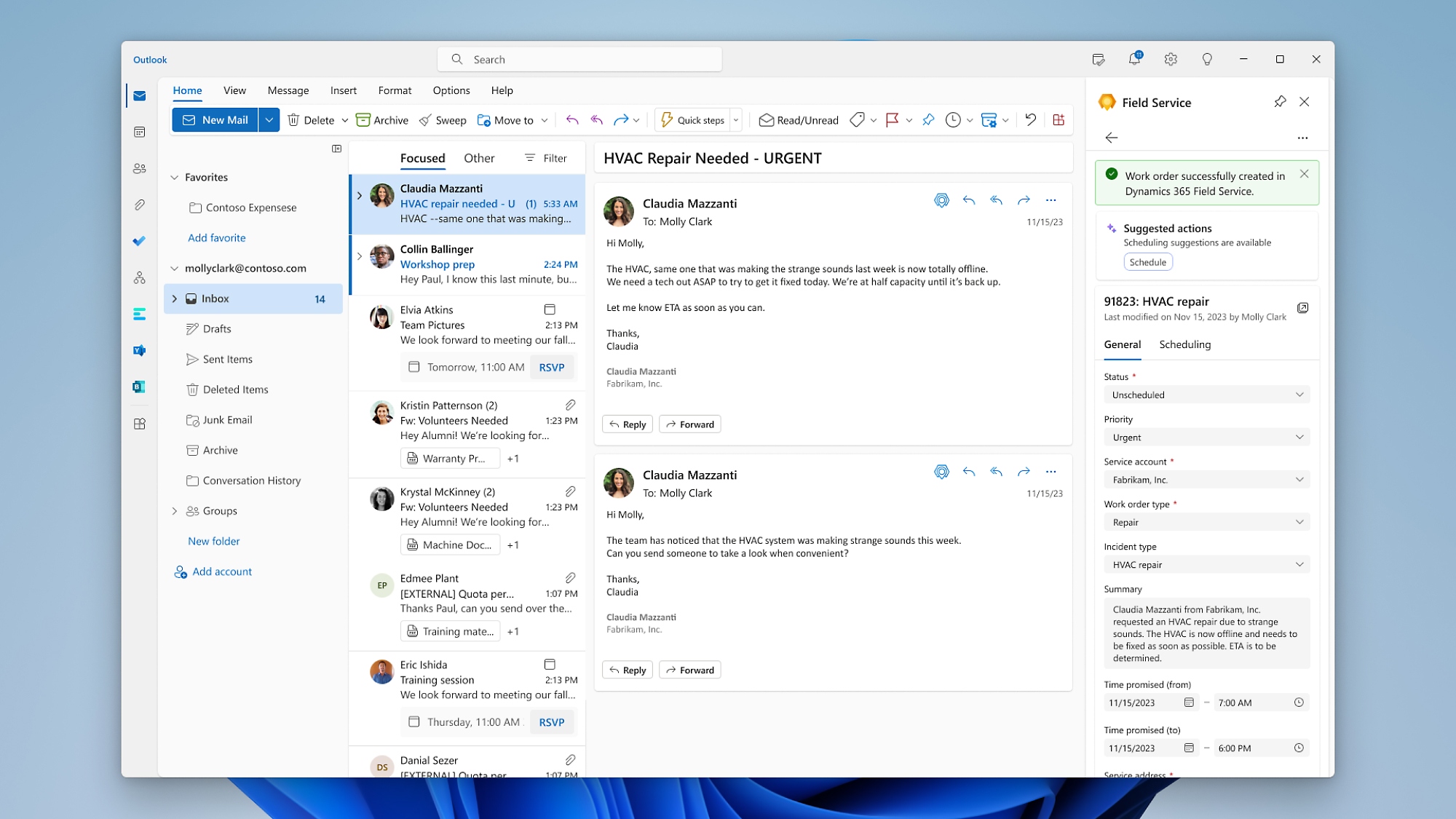Click the Summary text field
The width and height of the screenshot is (1456, 819).
[1206, 633]
